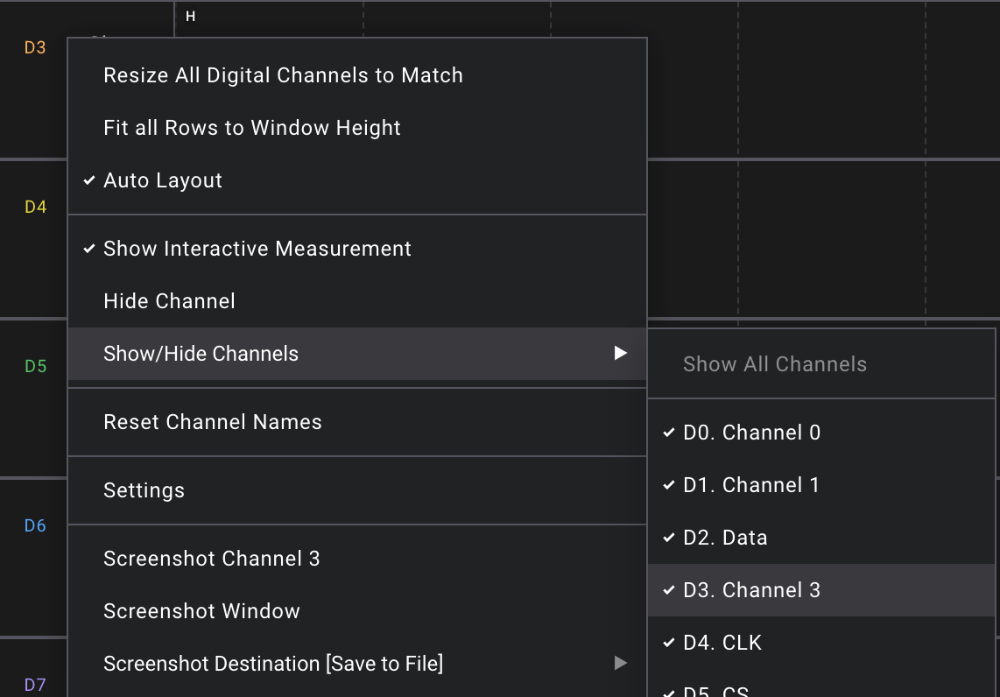Screen dimensions: 1000x697
Task: Select Hide Channel from the menu
Action: coord(169,300)
